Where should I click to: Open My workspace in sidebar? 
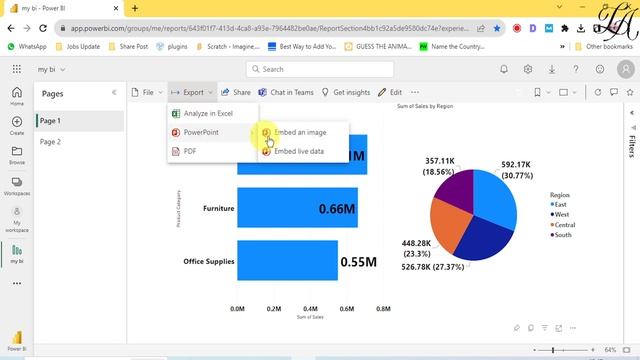[x=17, y=220]
